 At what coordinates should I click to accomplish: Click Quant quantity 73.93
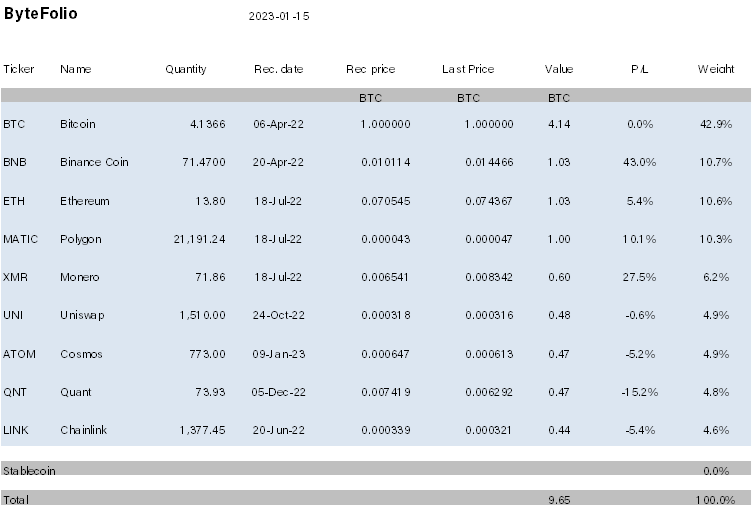210,392
